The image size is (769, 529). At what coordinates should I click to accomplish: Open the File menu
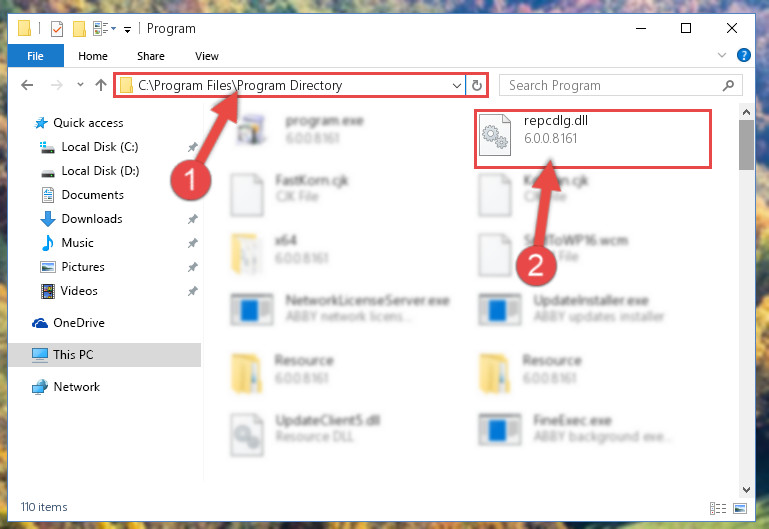pos(35,56)
